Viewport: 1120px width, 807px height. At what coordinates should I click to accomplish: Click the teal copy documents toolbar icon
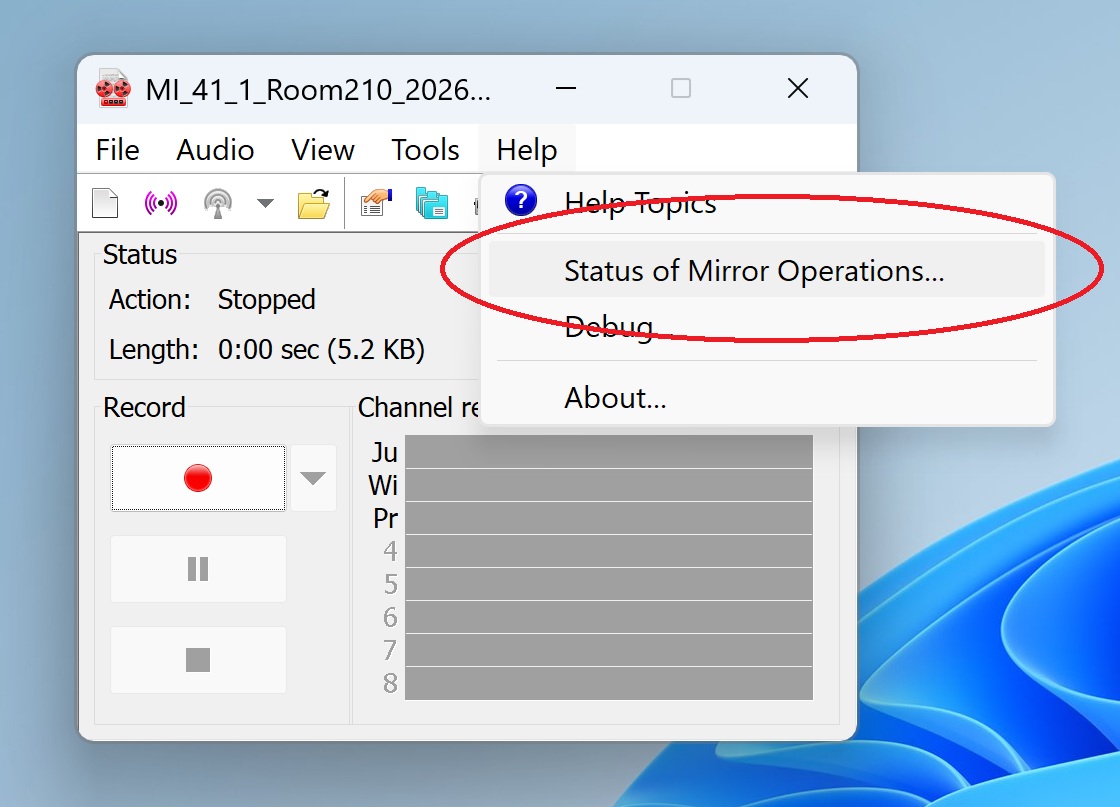[x=431, y=204]
